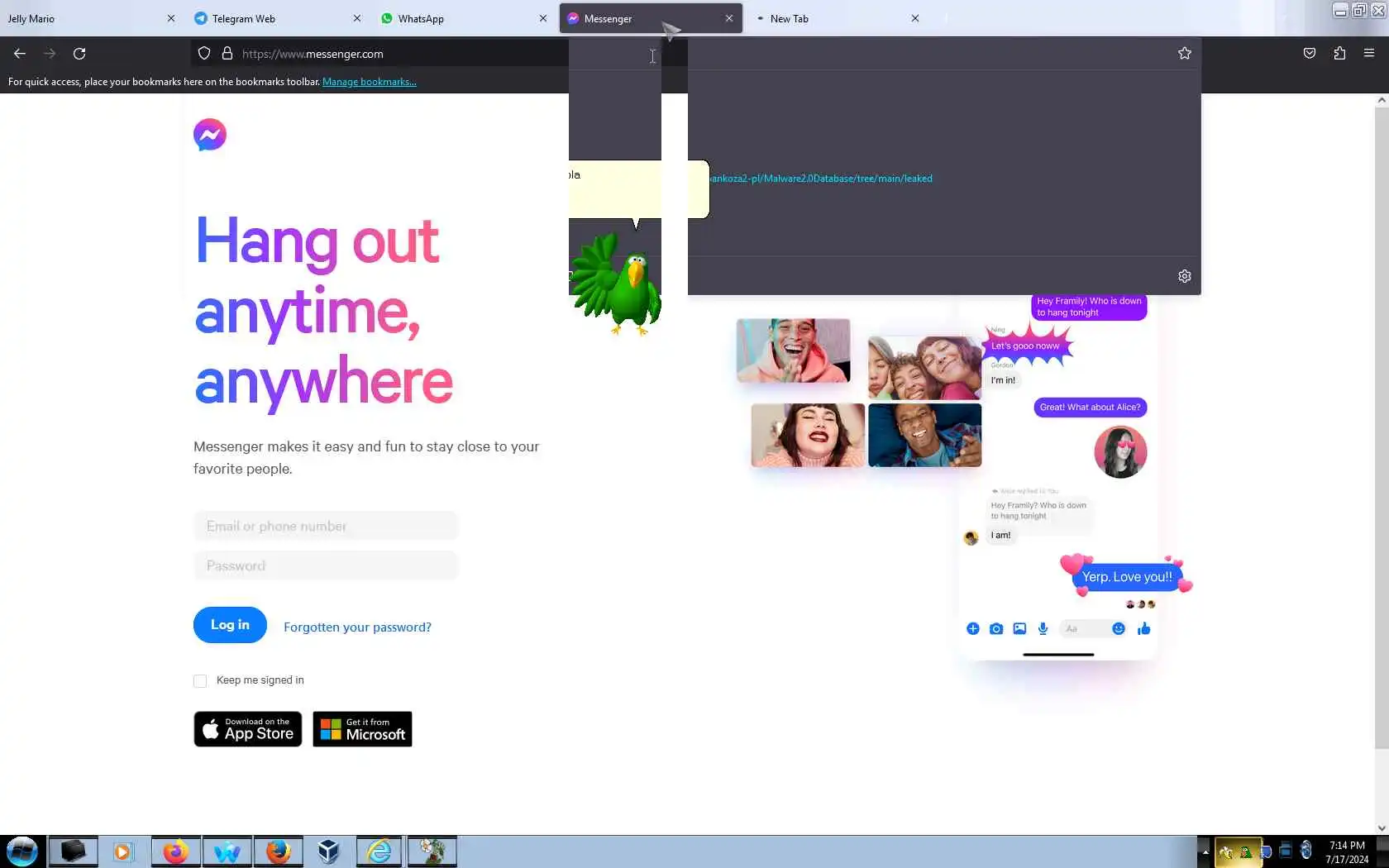Open Forgotten your password link
Viewport: 1389px width, 868px height.
click(357, 627)
